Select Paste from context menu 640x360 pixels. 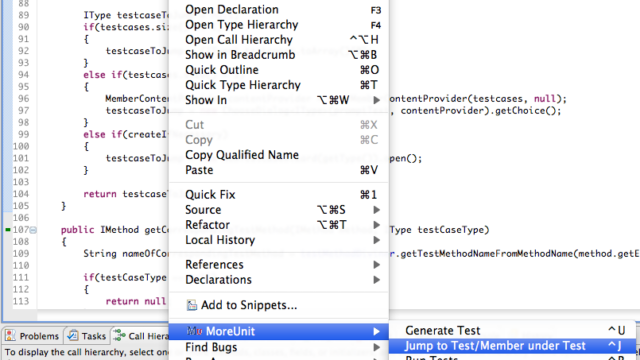(x=279, y=170)
